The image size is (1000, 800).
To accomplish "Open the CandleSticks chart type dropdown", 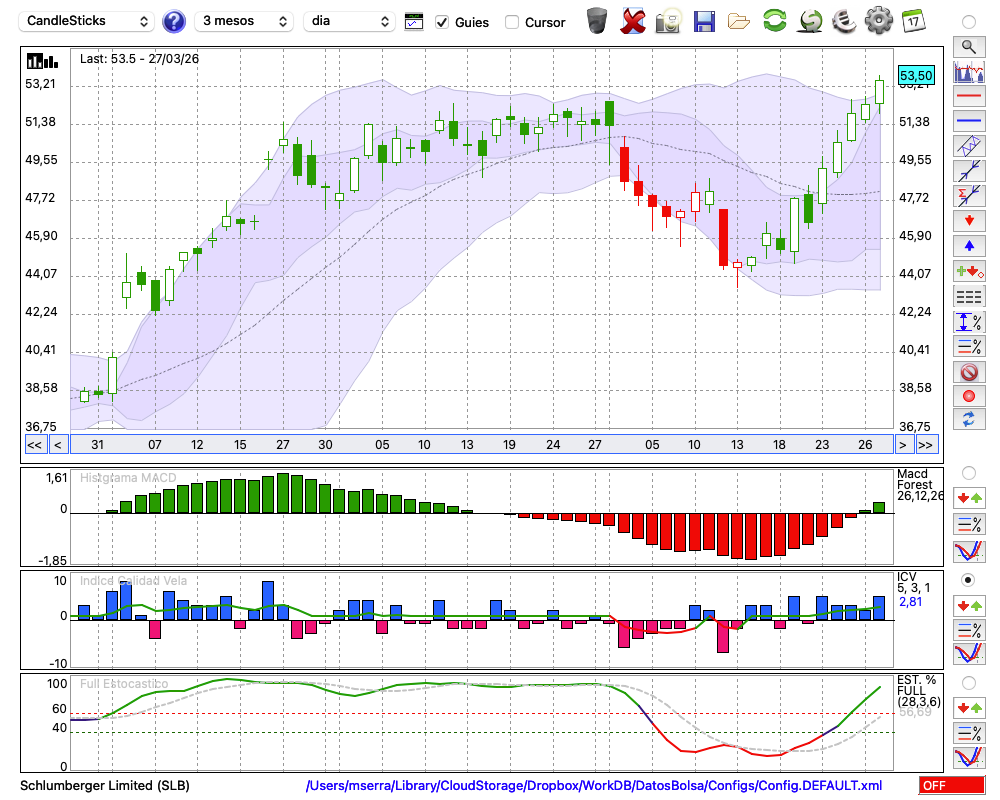I will pyautogui.click(x=87, y=22).
